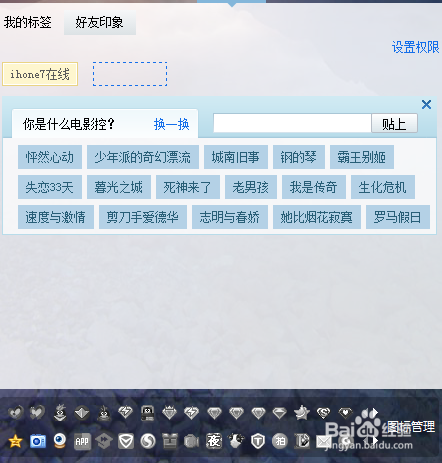
Task: Click the down-arrow diamond badge icon
Action: tap(82, 413)
